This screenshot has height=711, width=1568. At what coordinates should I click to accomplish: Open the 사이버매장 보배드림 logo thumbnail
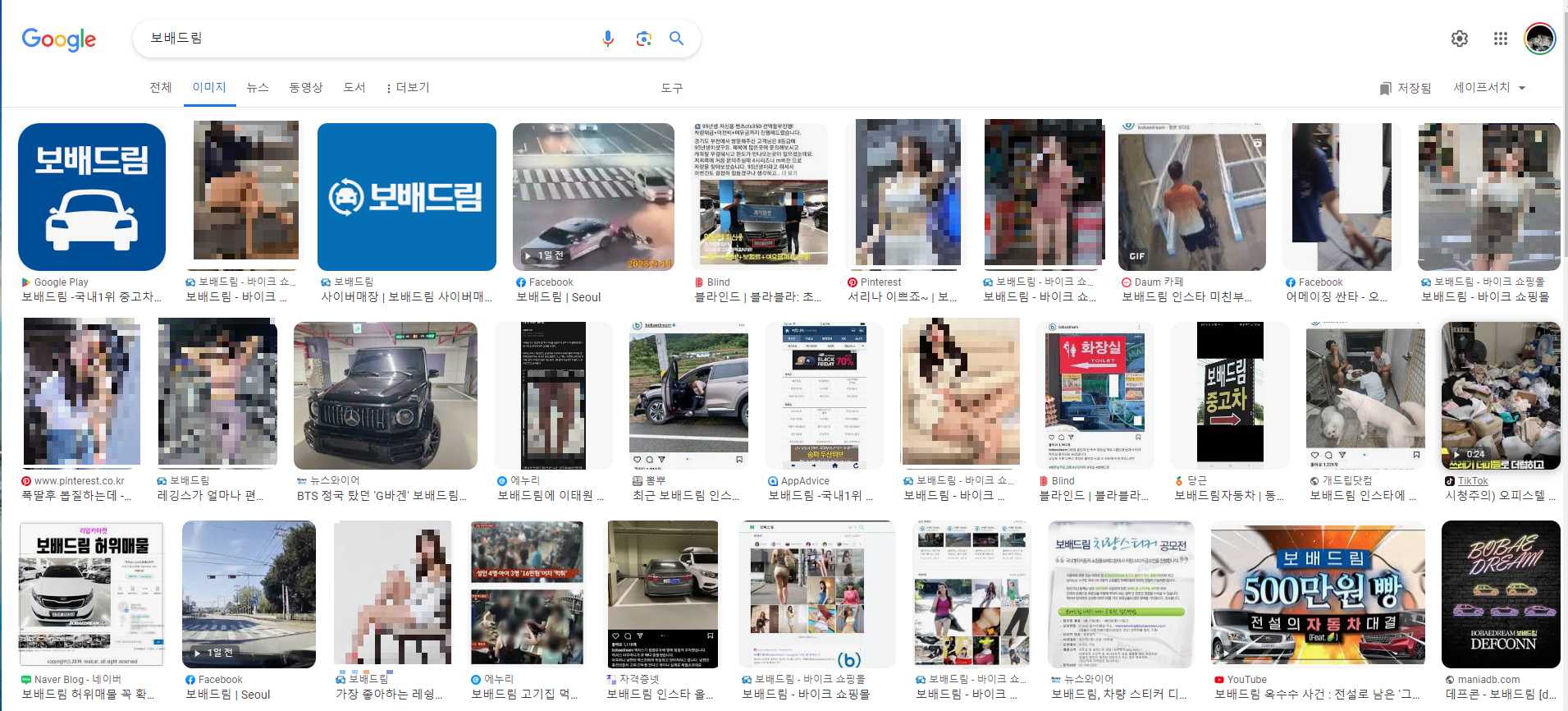407,197
